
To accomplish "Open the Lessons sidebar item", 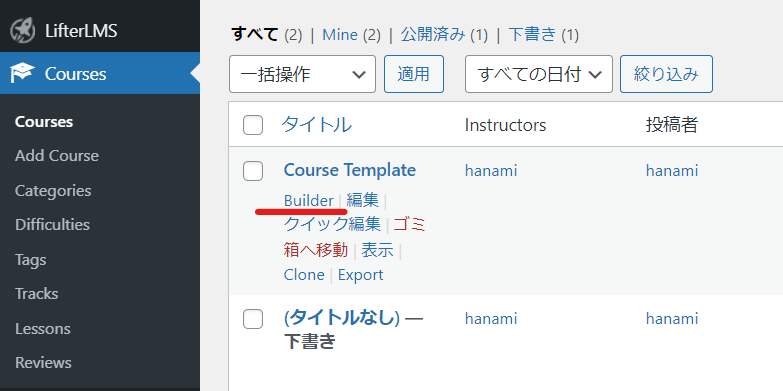I will coord(42,329).
